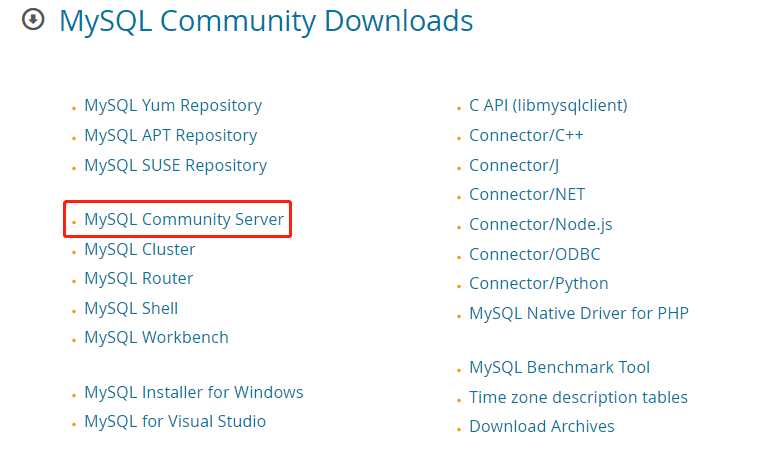Open the MySQL Community Downloads heading
This screenshot has height=453, width=759.
266,21
